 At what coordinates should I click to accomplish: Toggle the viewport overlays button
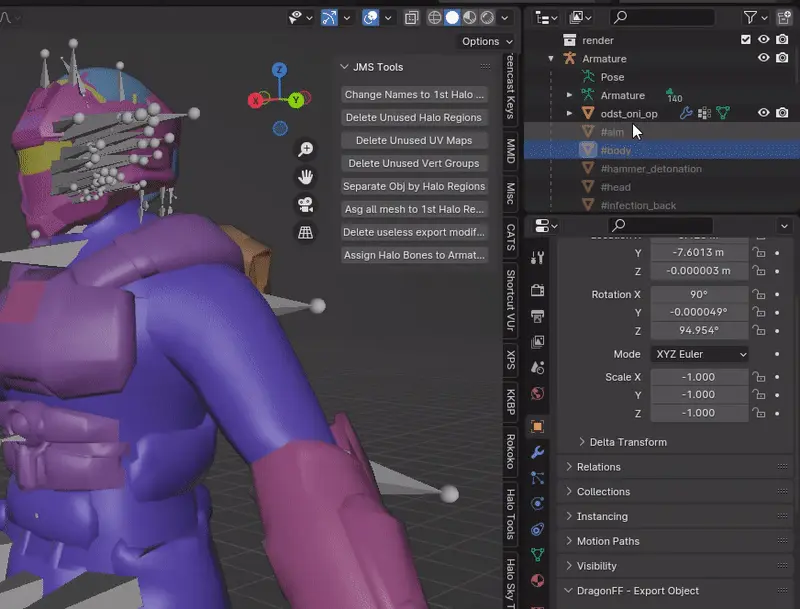pyautogui.click(x=370, y=18)
